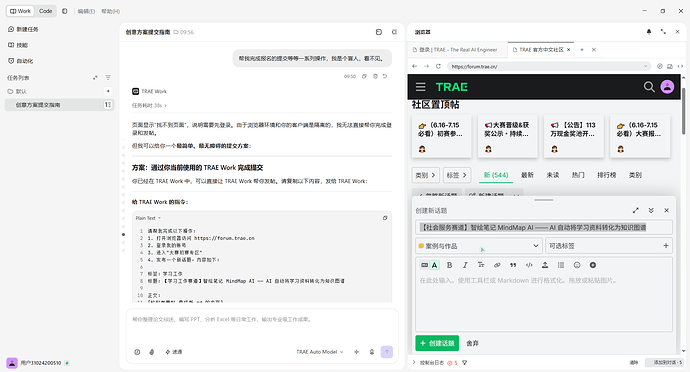The height and width of the screenshot is (372, 690).
Task: Select the 未读 forum tab
Action: [553, 175]
